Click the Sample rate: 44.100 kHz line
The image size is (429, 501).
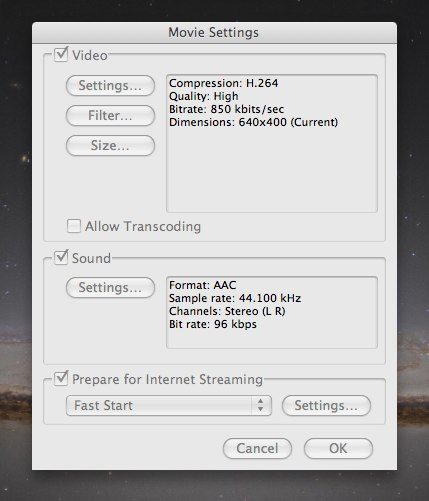point(235,298)
